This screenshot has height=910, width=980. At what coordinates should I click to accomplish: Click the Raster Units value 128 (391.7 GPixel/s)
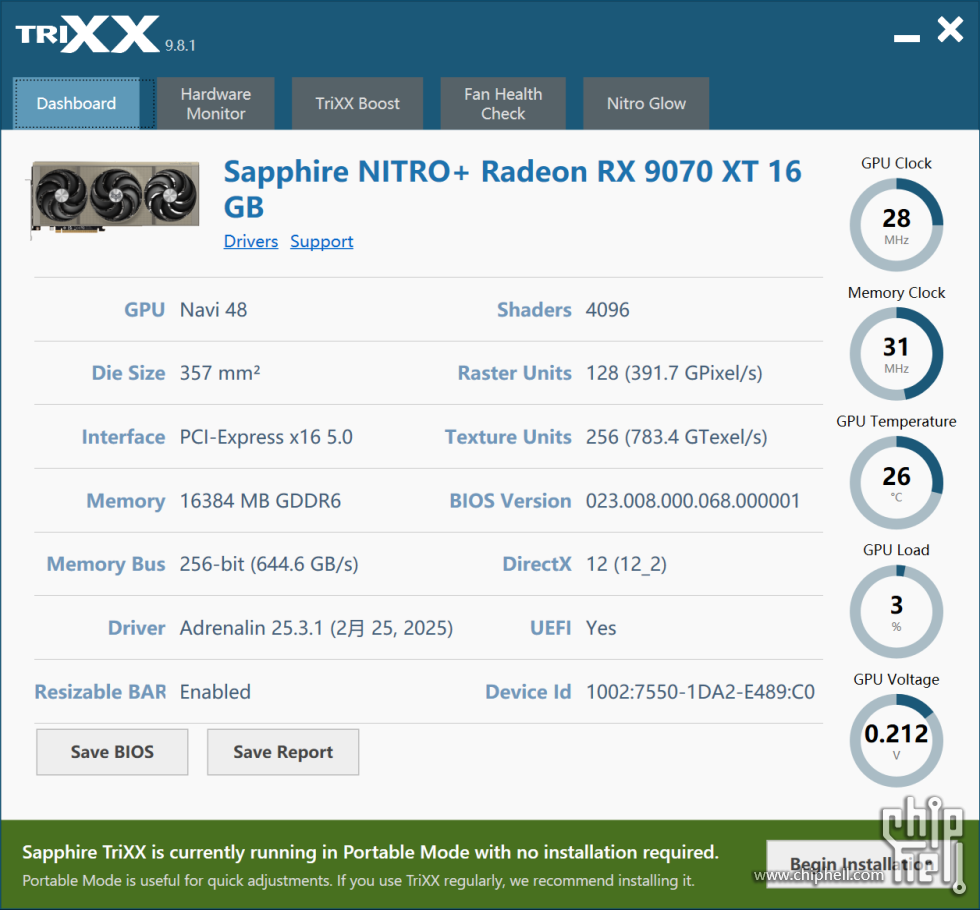674,373
